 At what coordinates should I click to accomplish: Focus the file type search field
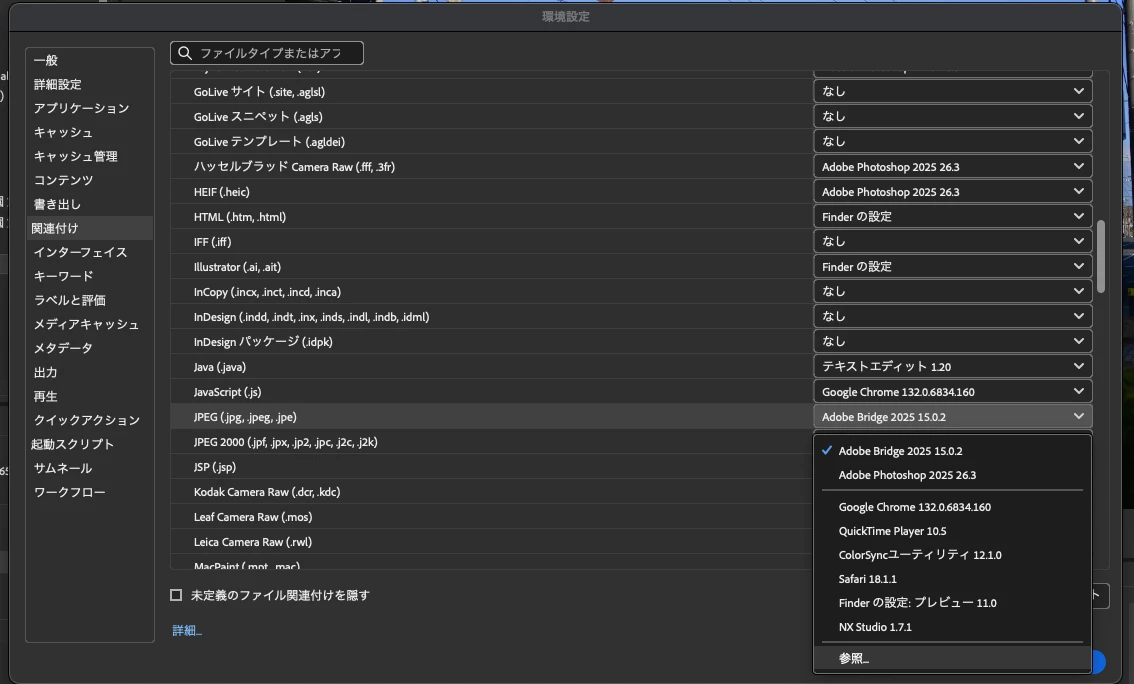[267, 53]
